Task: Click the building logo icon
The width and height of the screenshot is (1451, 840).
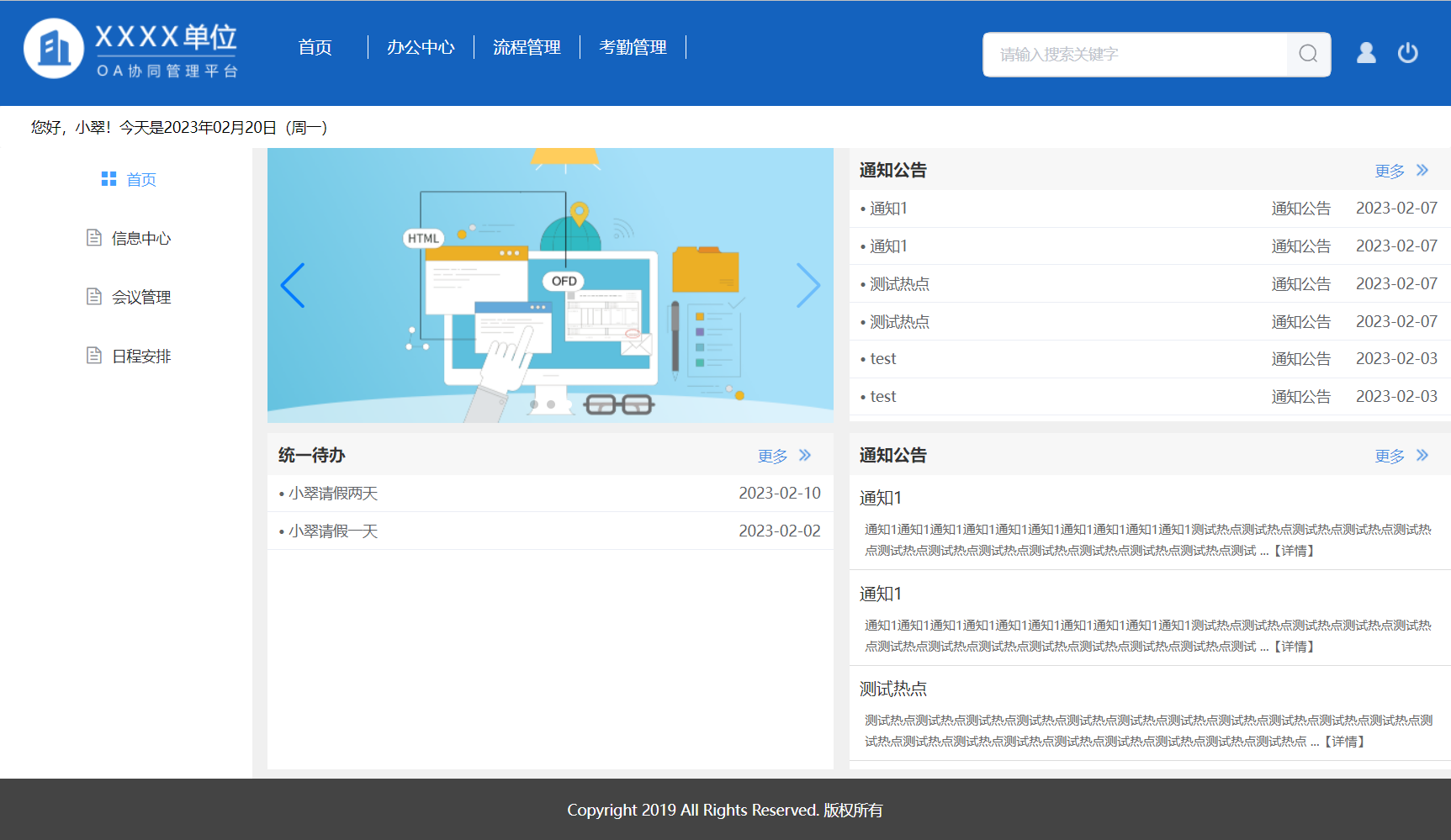Action: [54, 49]
